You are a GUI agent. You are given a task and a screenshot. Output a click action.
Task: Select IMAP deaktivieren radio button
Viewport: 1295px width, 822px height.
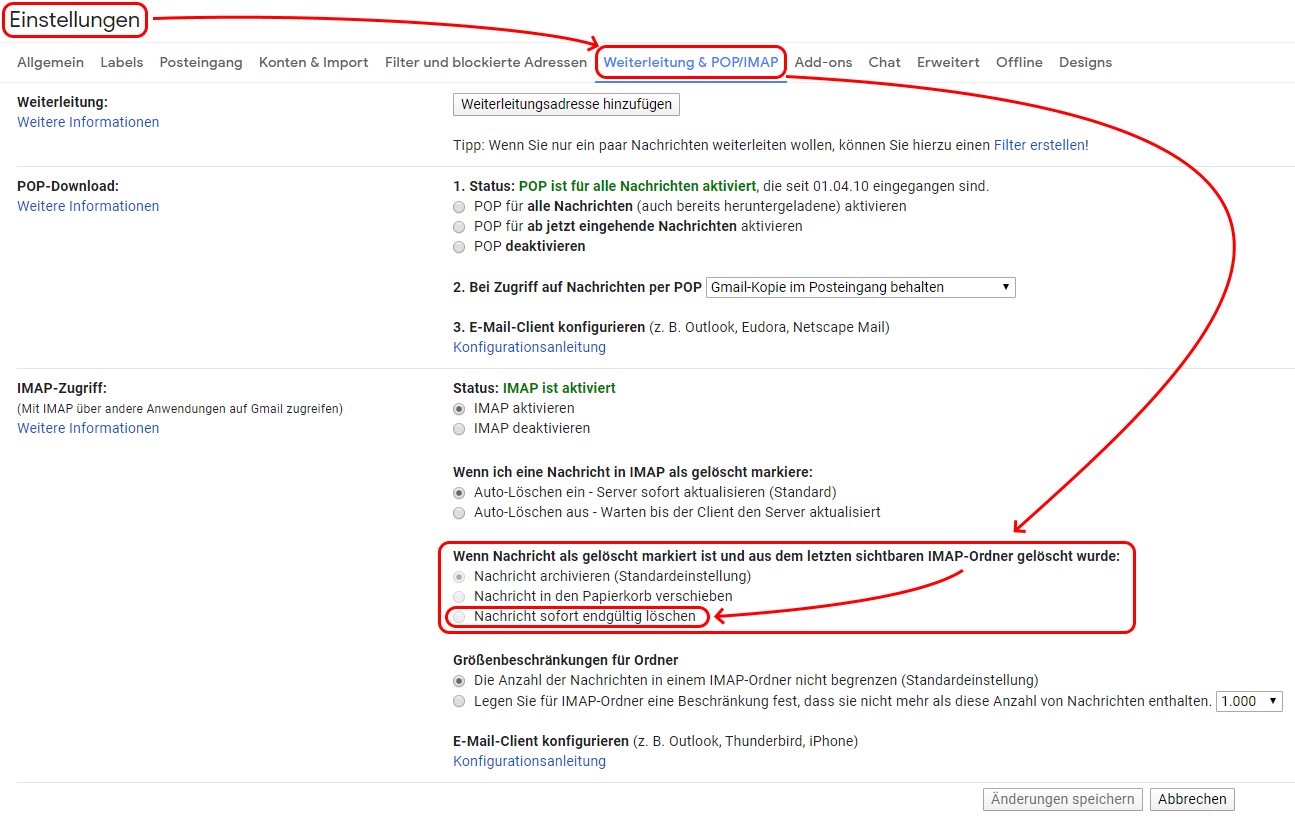[459, 428]
